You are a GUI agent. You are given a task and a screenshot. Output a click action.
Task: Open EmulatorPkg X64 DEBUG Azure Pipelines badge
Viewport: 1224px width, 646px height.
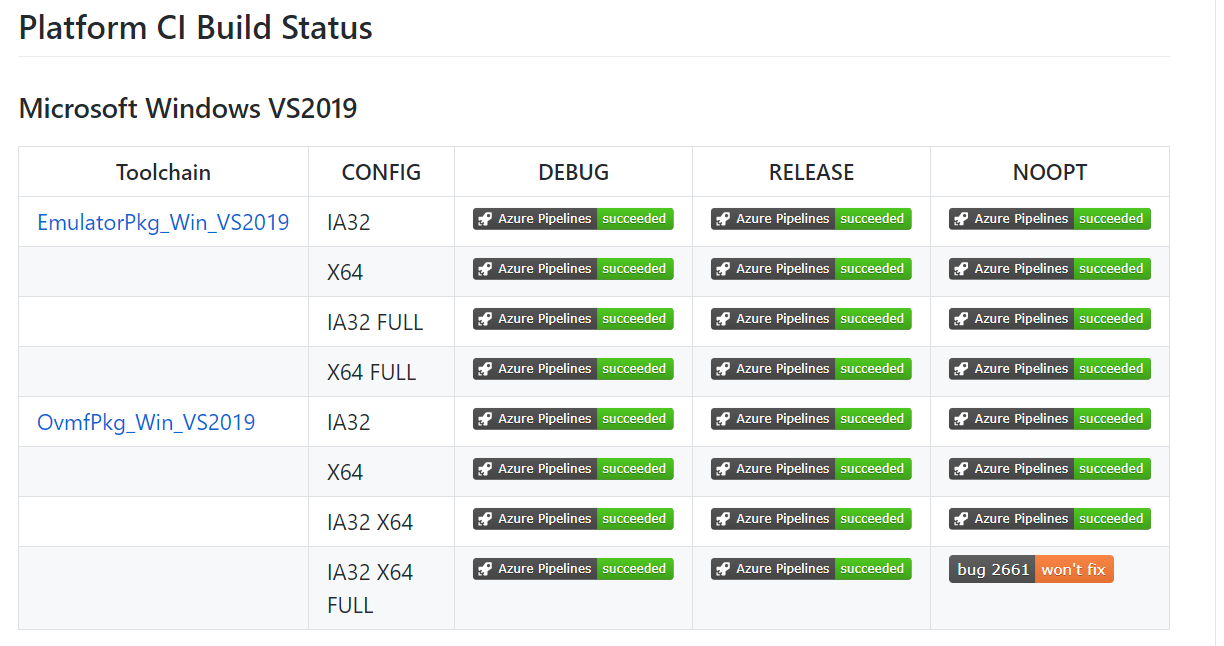pos(573,269)
